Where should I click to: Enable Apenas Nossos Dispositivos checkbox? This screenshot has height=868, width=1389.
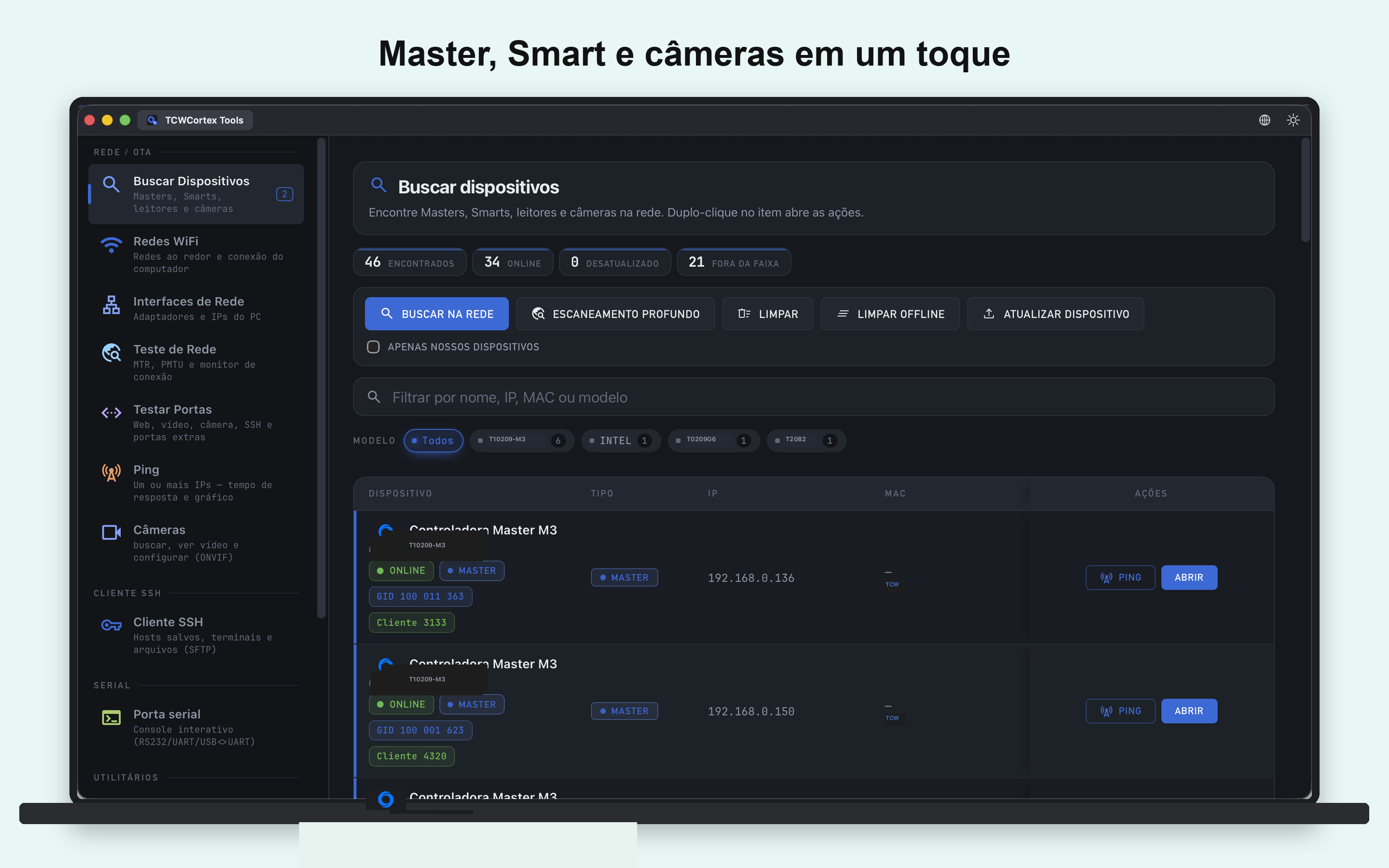[374, 347]
